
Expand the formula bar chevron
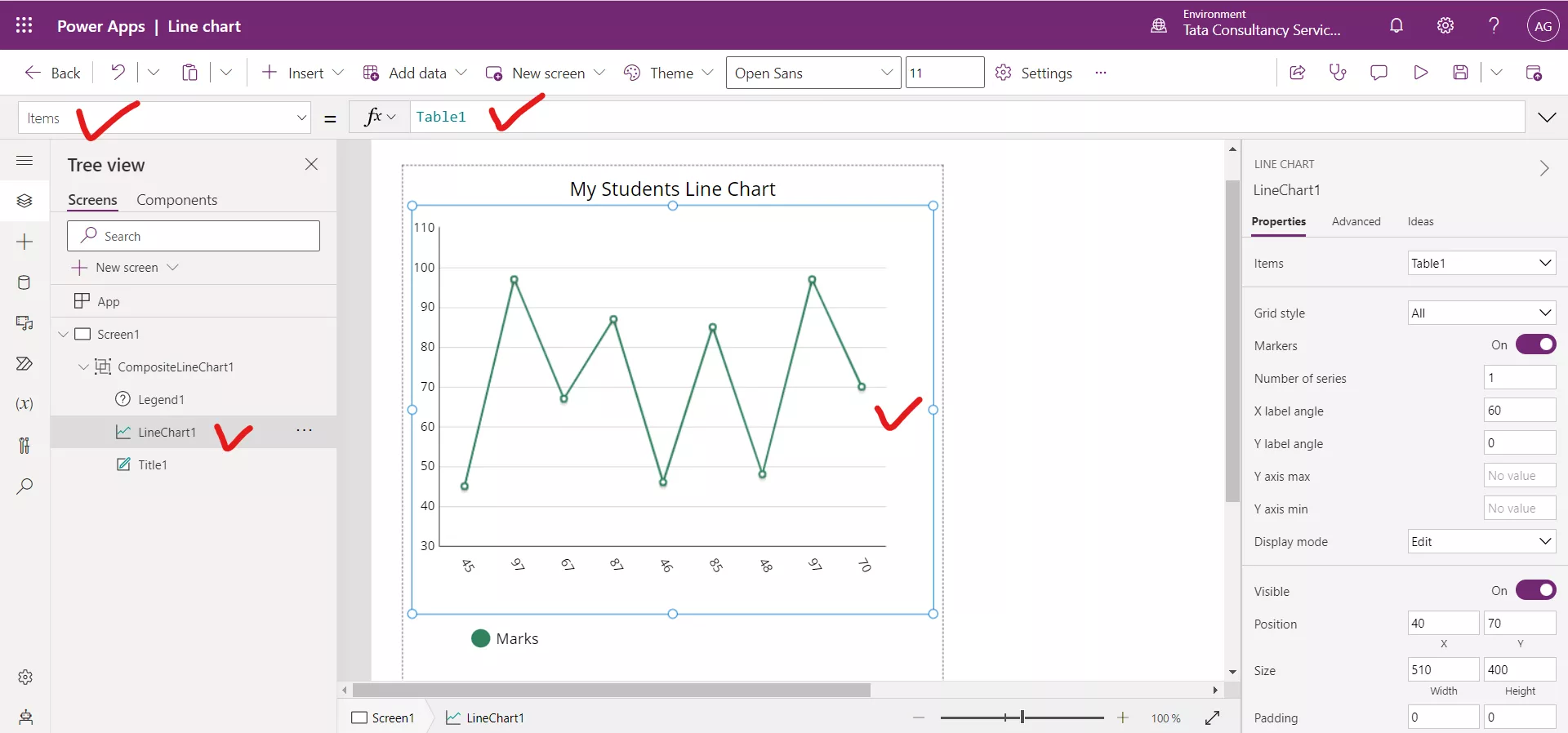(1547, 117)
